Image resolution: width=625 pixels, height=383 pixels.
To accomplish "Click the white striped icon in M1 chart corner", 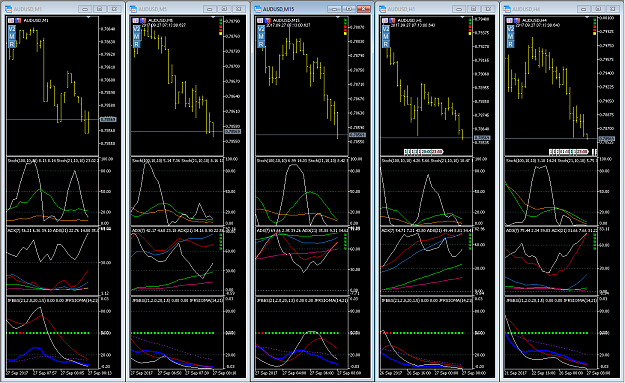I will (x=11, y=20).
